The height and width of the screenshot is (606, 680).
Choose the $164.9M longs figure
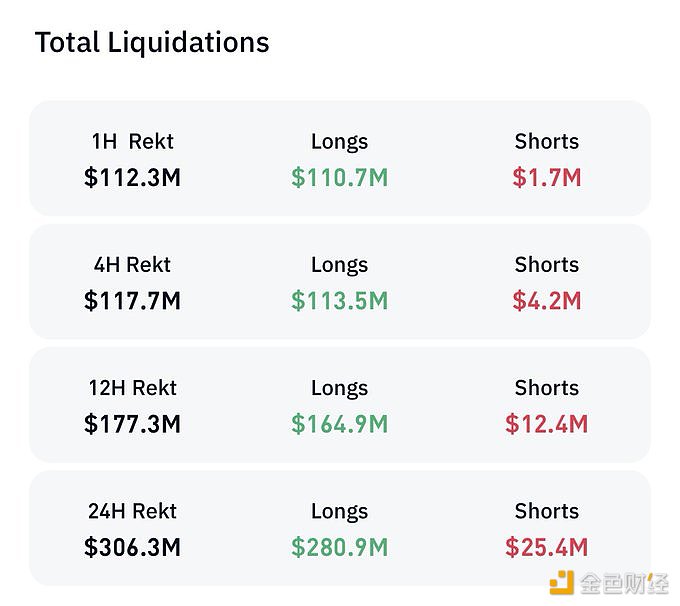pos(339,424)
